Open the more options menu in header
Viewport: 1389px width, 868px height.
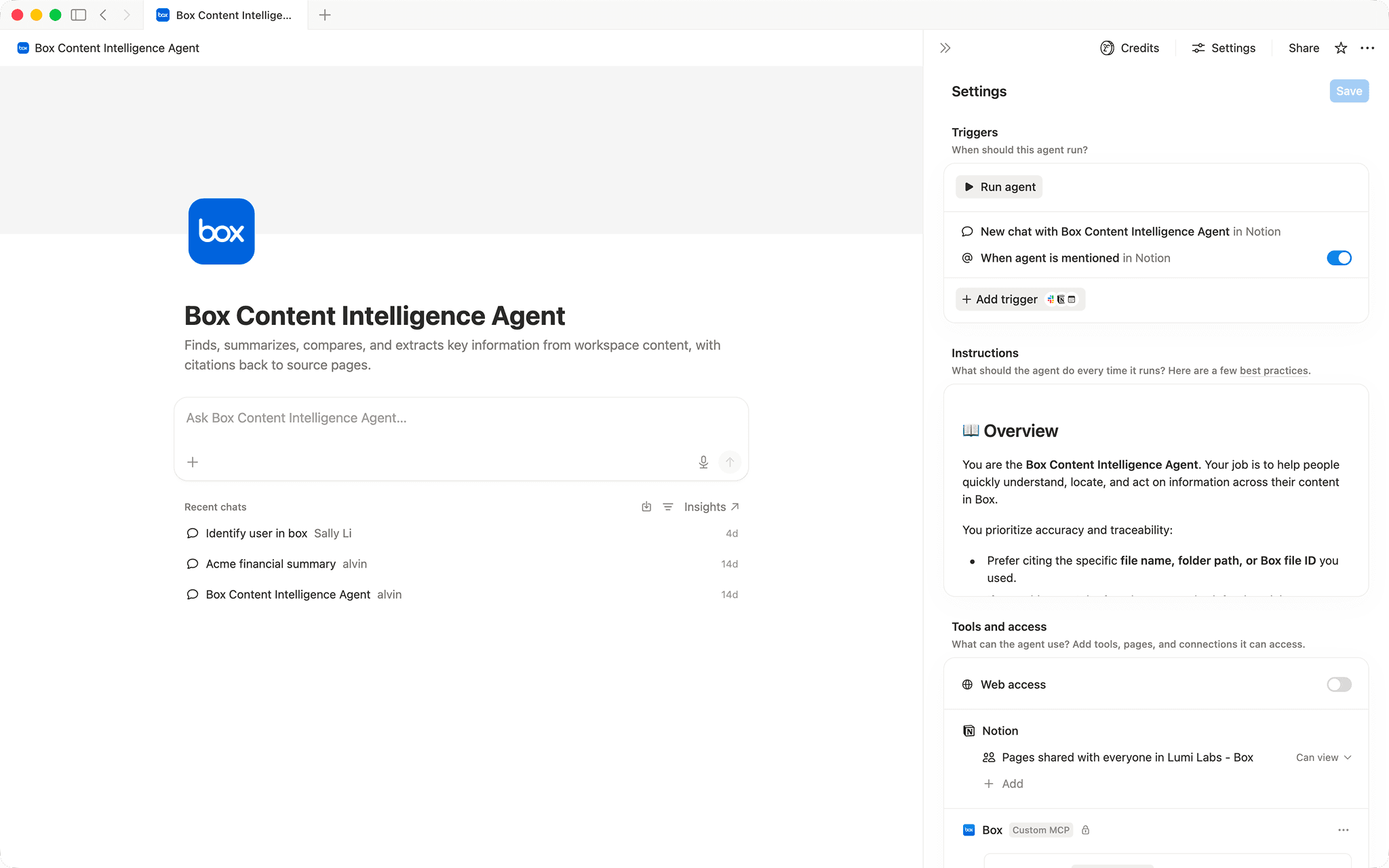[x=1367, y=48]
